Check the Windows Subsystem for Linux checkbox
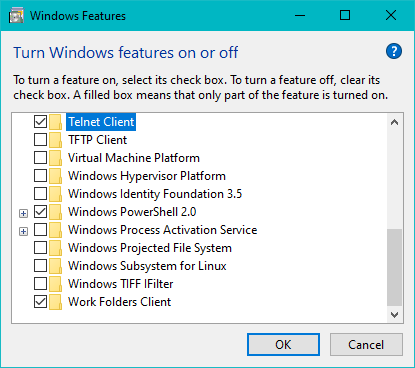415x368 pixels. [x=40, y=266]
